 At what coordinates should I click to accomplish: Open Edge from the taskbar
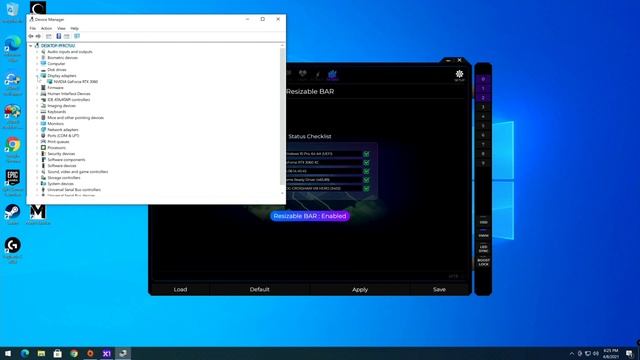pyautogui.click(x=25, y=353)
